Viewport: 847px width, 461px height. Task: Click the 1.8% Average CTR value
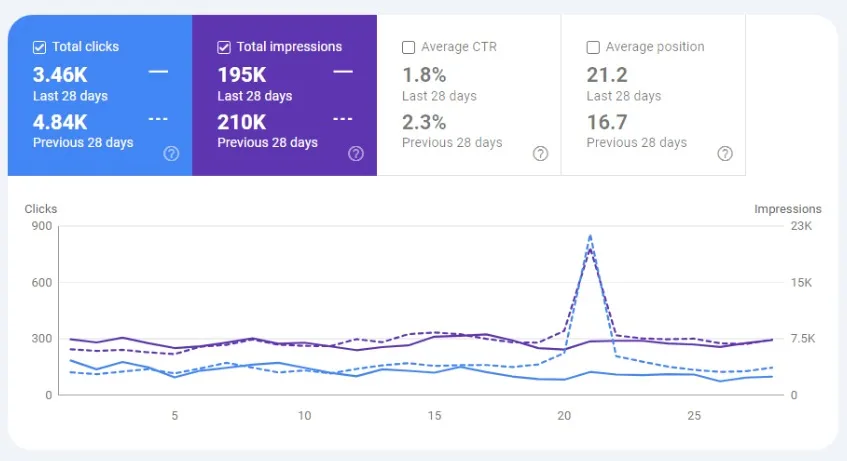pyautogui.click(x=423, y=74)
